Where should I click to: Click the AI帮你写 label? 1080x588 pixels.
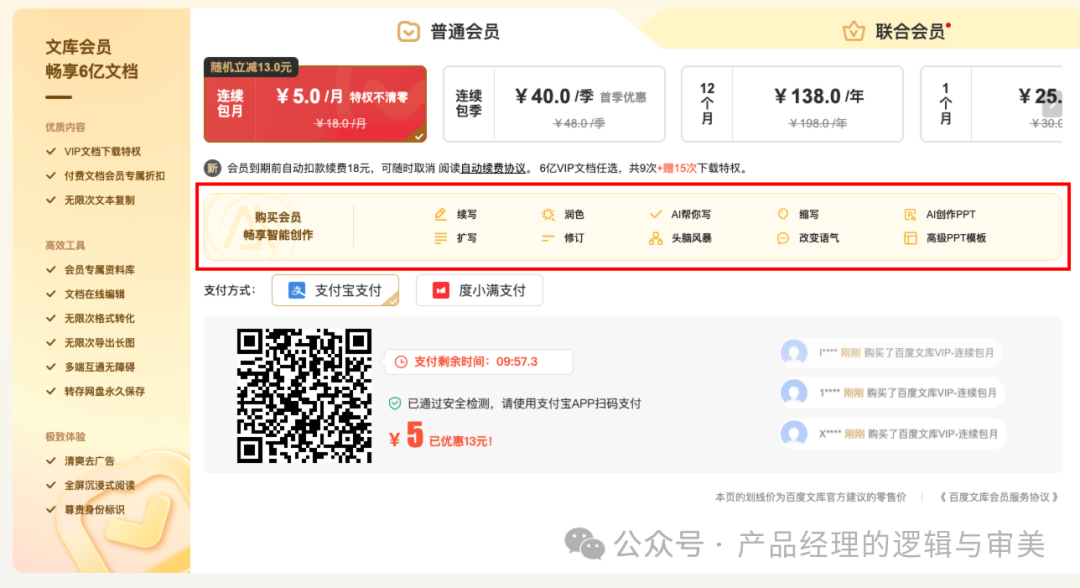(x=691, y=214)
